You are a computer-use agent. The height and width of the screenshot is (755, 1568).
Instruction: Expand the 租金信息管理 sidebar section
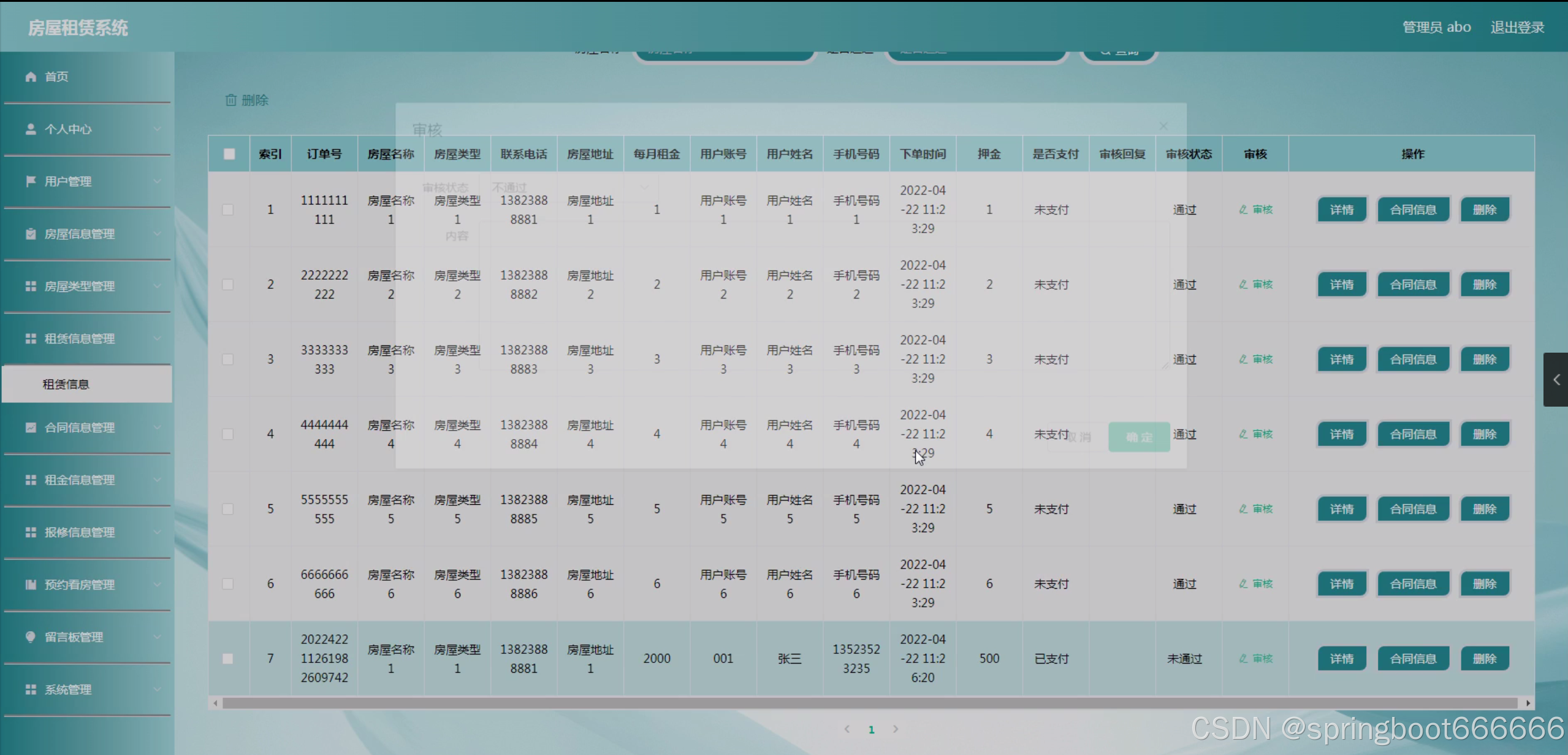80,480
